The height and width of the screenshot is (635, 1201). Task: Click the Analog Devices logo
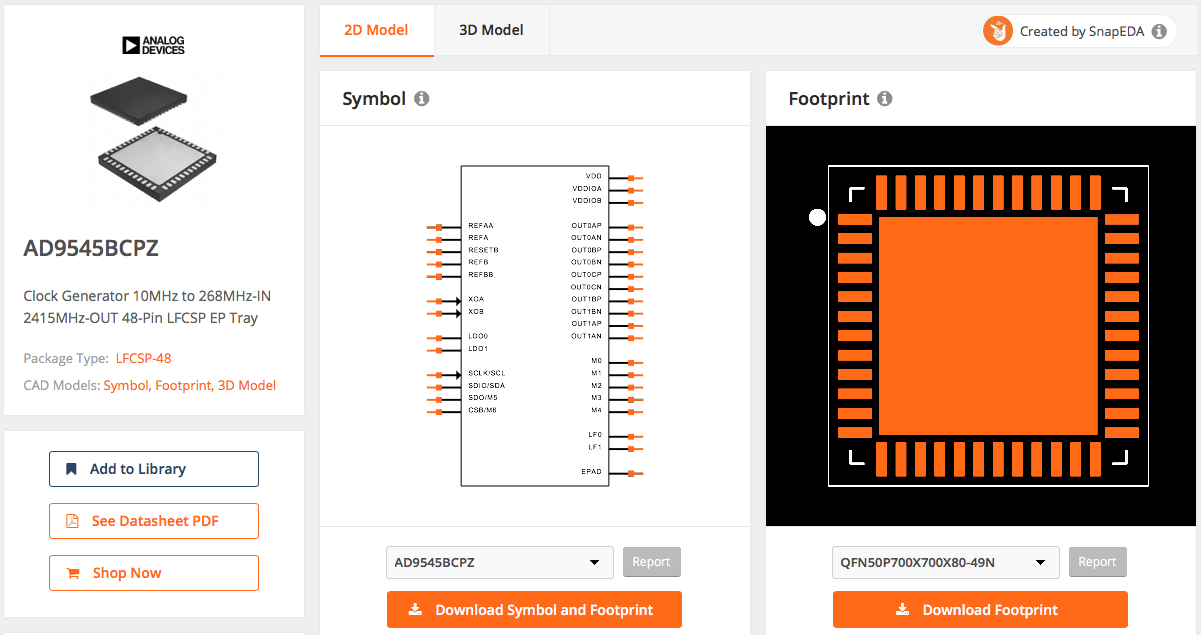153,45
